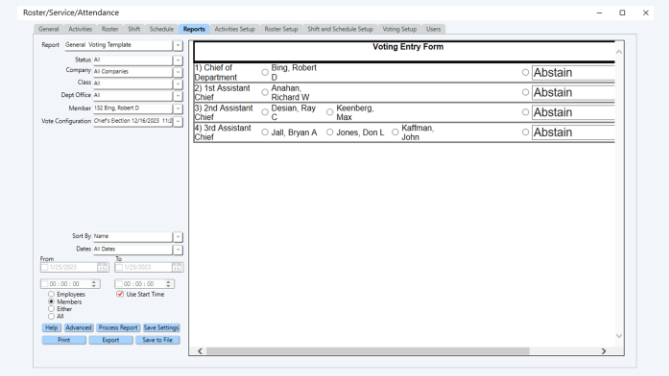Open the Shift tab

[134, 29]
